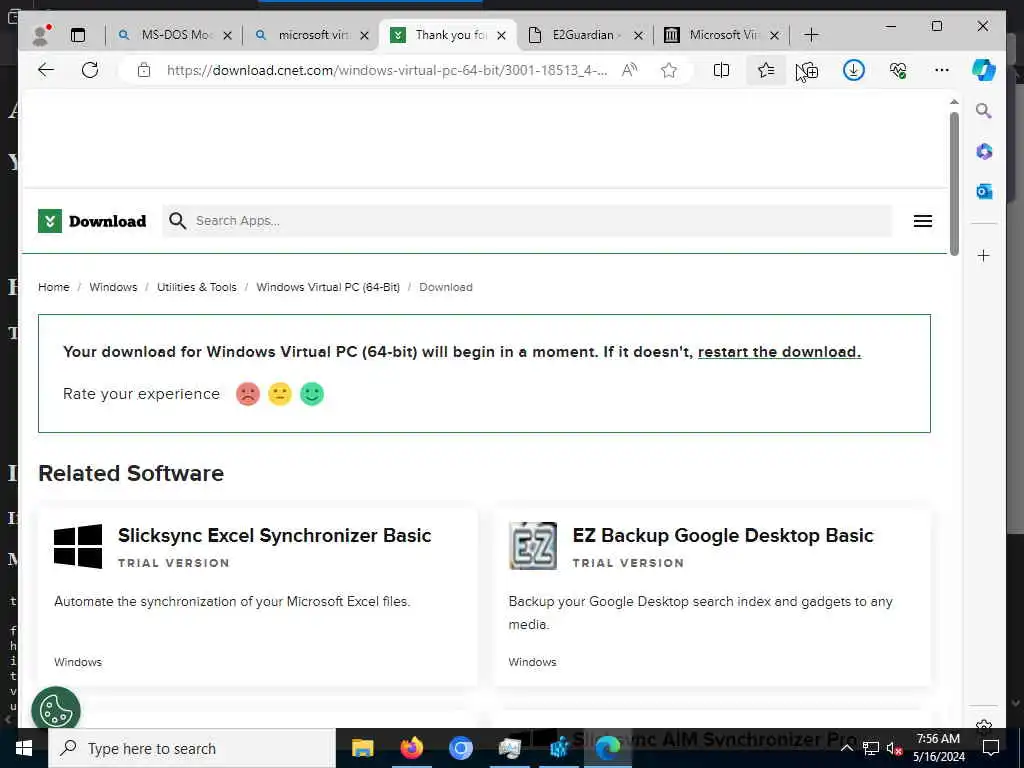Open the cookie preferences button
The image size is (1024, 768).
point(56,710)
